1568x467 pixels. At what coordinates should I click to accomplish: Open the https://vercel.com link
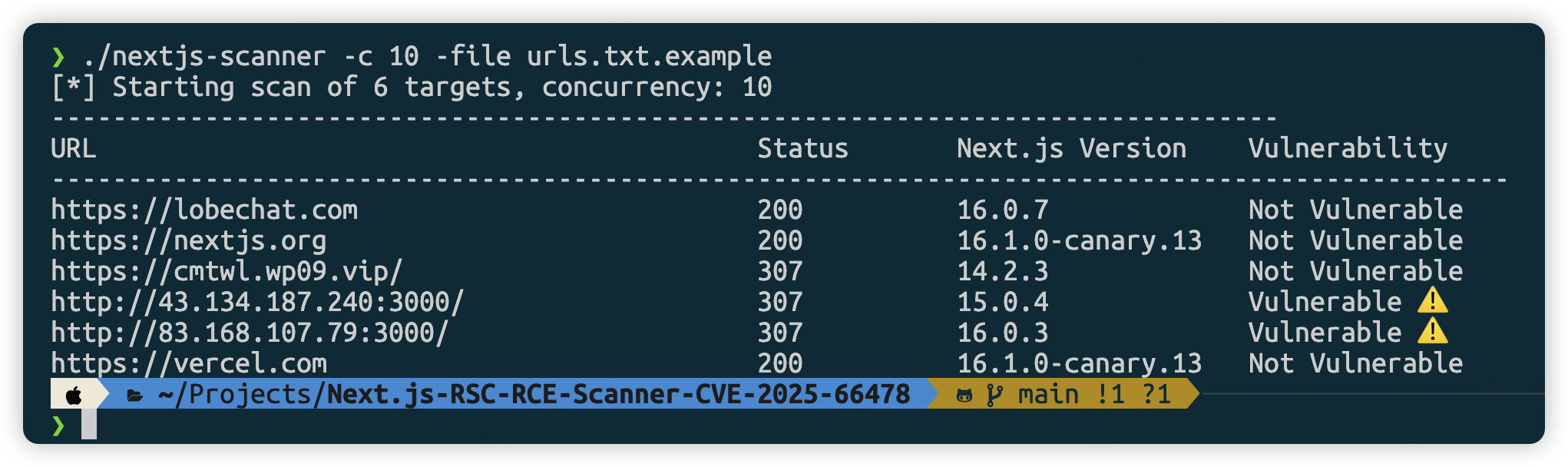tap(189, 363)
